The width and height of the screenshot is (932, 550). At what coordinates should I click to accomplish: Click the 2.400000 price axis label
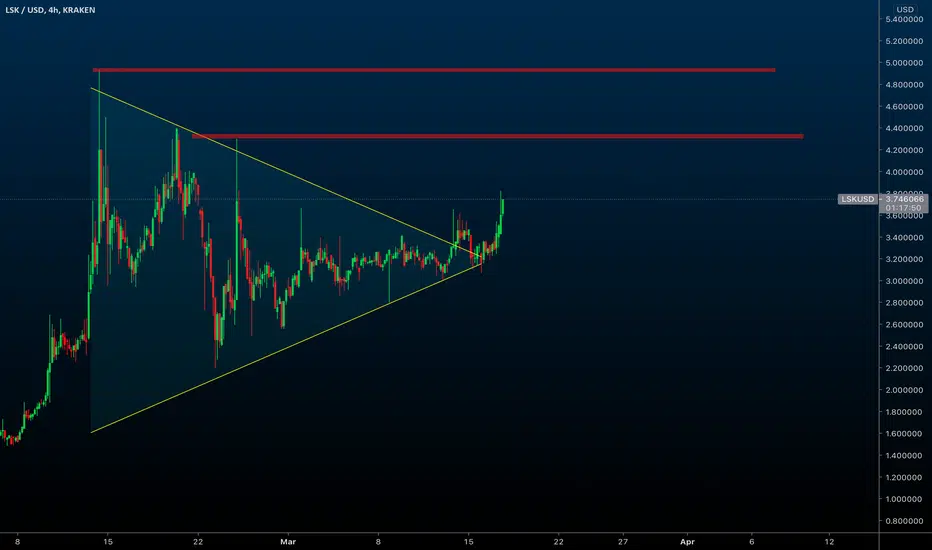tap(904, 347)
